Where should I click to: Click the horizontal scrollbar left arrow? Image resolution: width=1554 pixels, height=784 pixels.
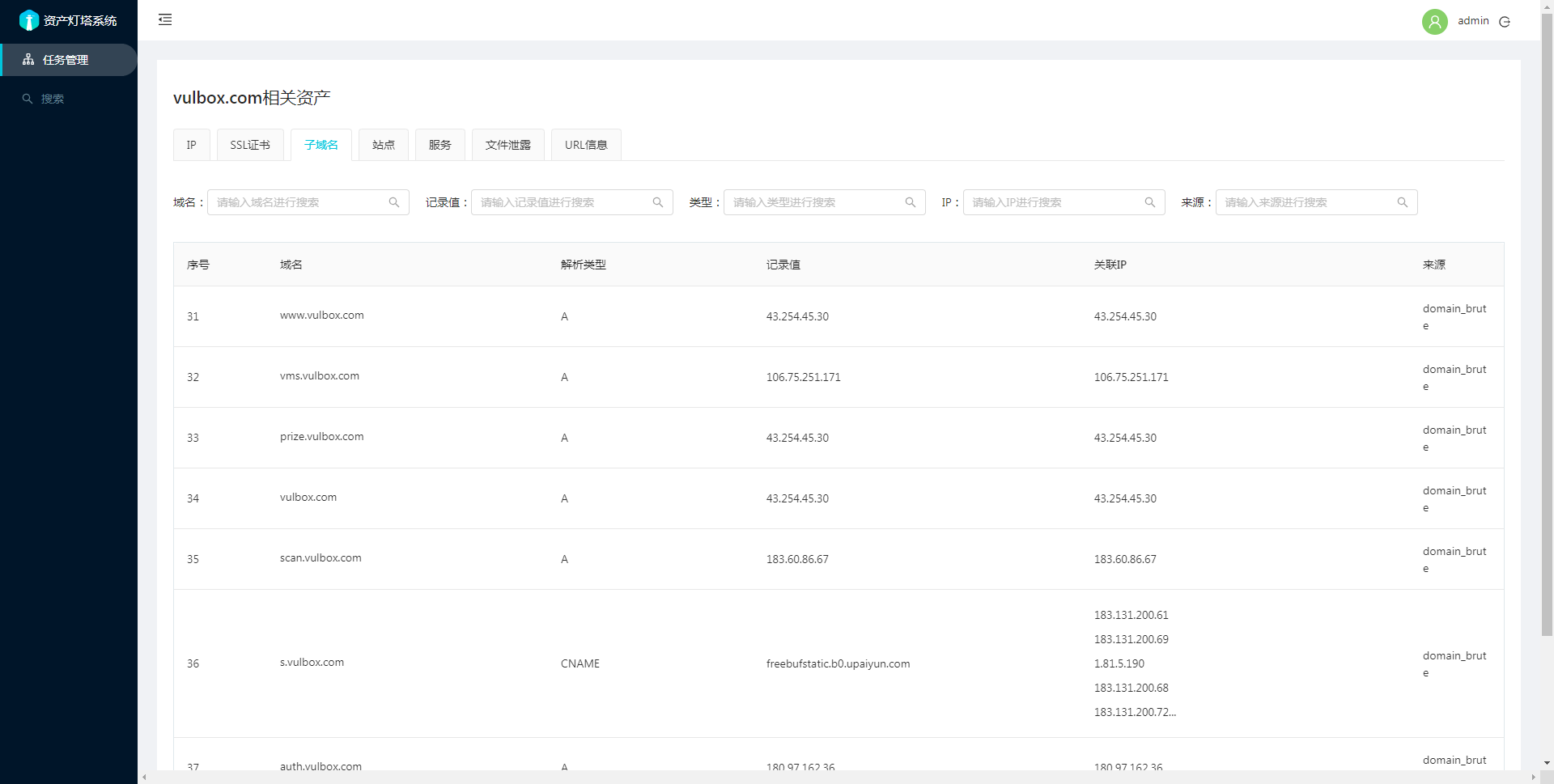pyautogui.click(x=144, y=778)
